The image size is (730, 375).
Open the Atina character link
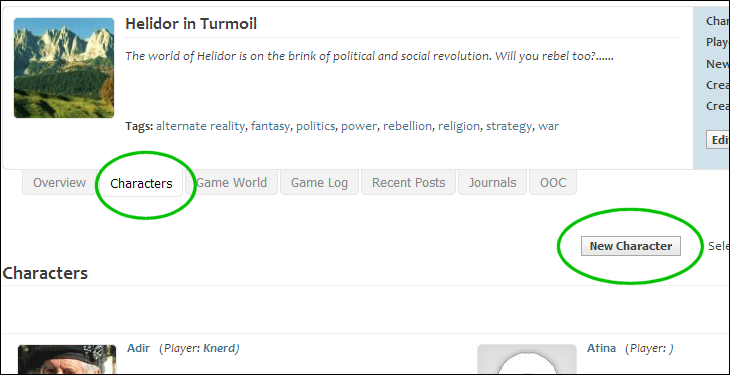(601, 348)
